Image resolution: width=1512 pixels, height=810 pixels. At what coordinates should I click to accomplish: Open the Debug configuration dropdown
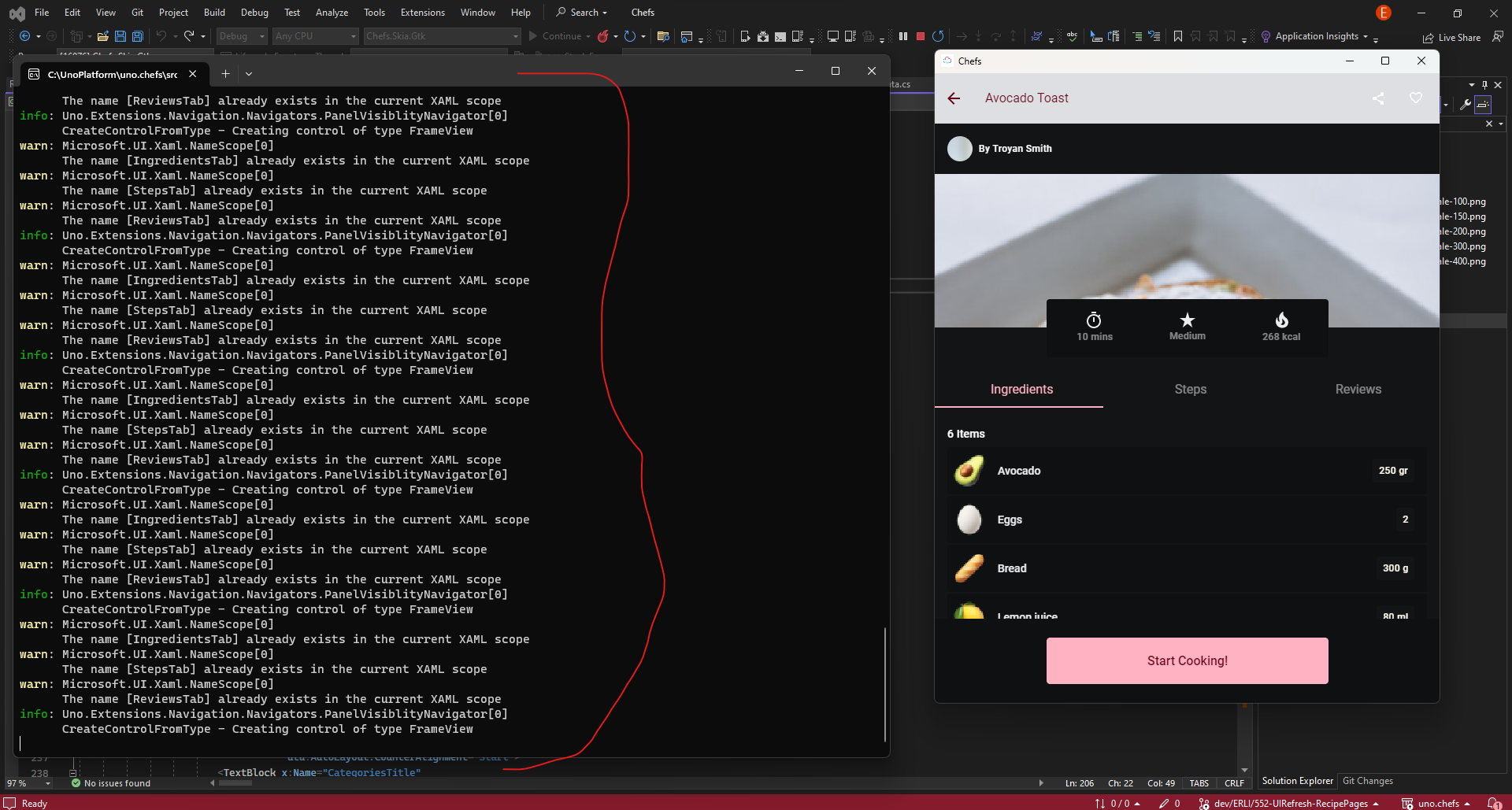241,36
